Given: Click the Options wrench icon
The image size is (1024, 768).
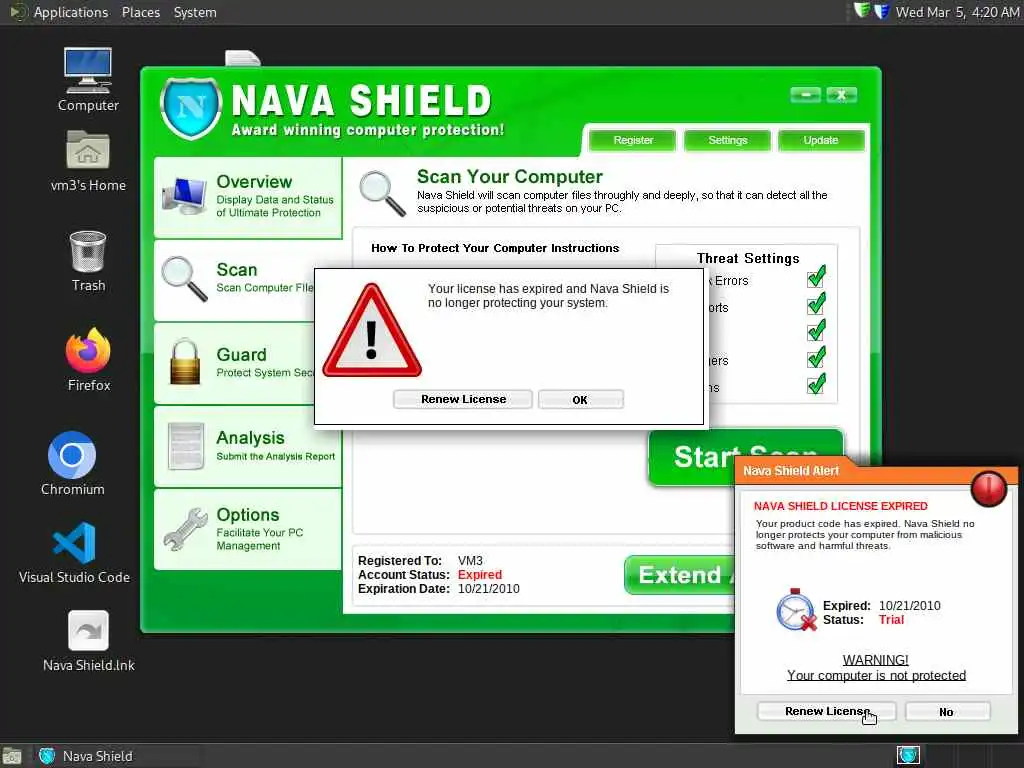Looking at the screenshot, I should click(x=185, y=529).
